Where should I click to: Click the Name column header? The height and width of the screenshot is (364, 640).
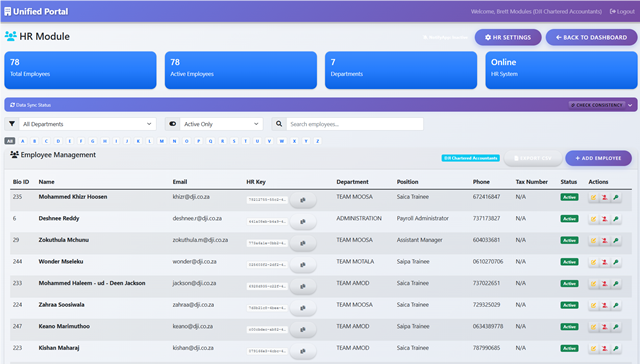pos(47,182)
